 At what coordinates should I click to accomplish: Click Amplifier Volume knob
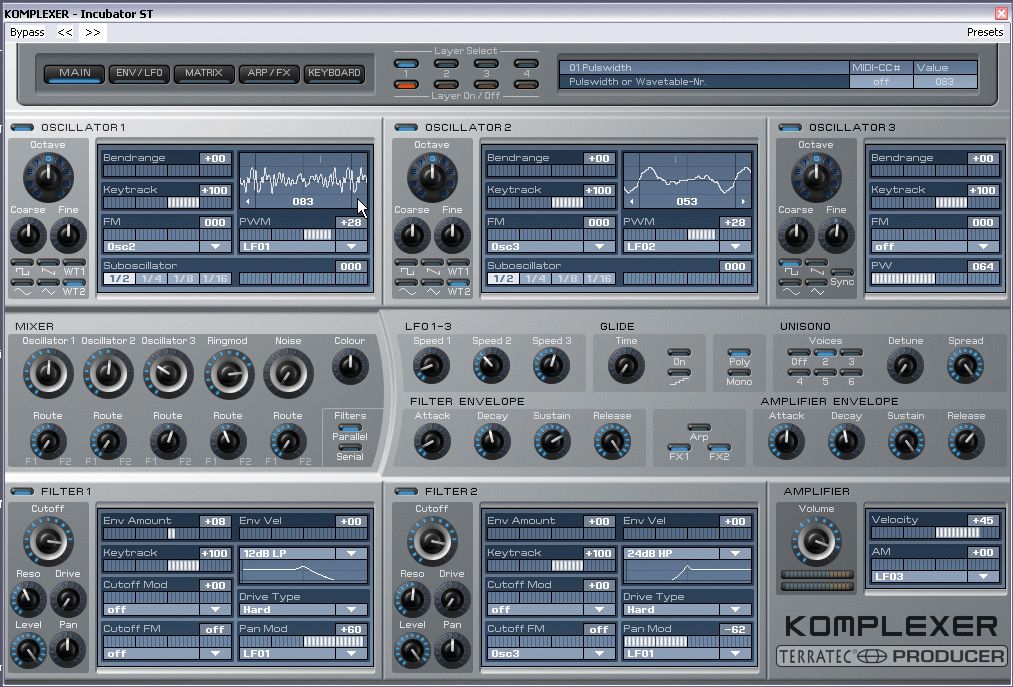[x=816, y=541]
